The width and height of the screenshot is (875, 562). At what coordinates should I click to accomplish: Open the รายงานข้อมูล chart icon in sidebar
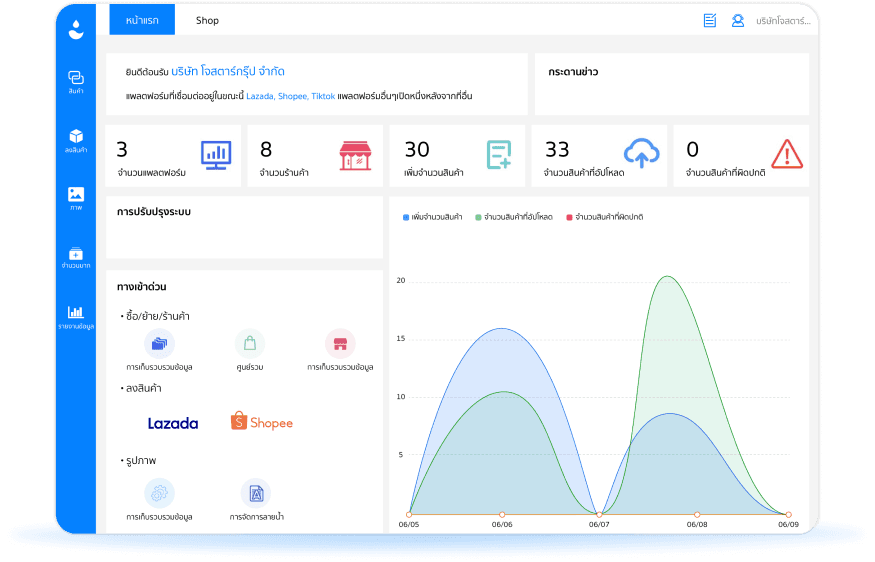click(76, 317)
